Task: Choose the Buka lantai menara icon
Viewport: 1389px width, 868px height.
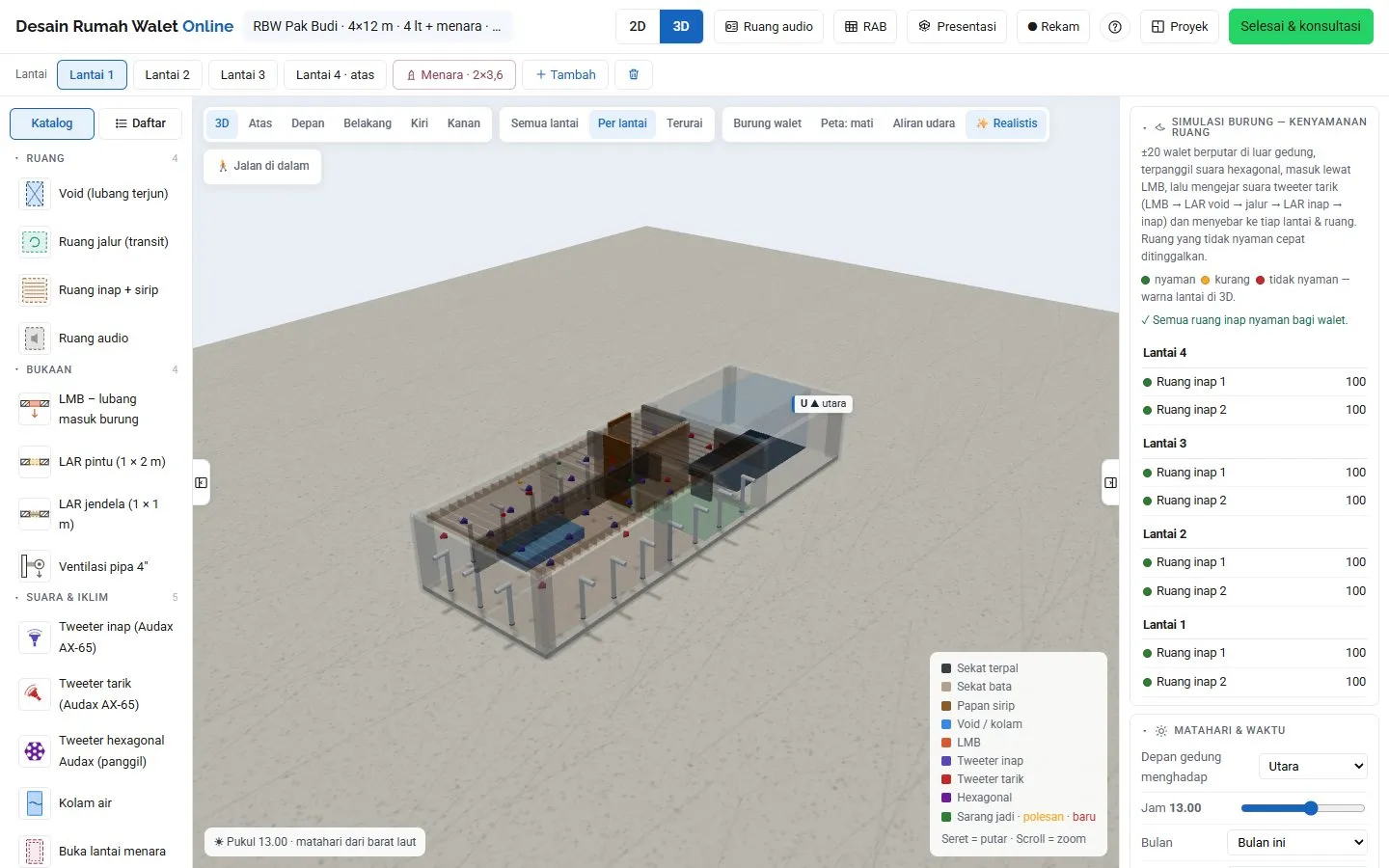Action: pos(35,852)
